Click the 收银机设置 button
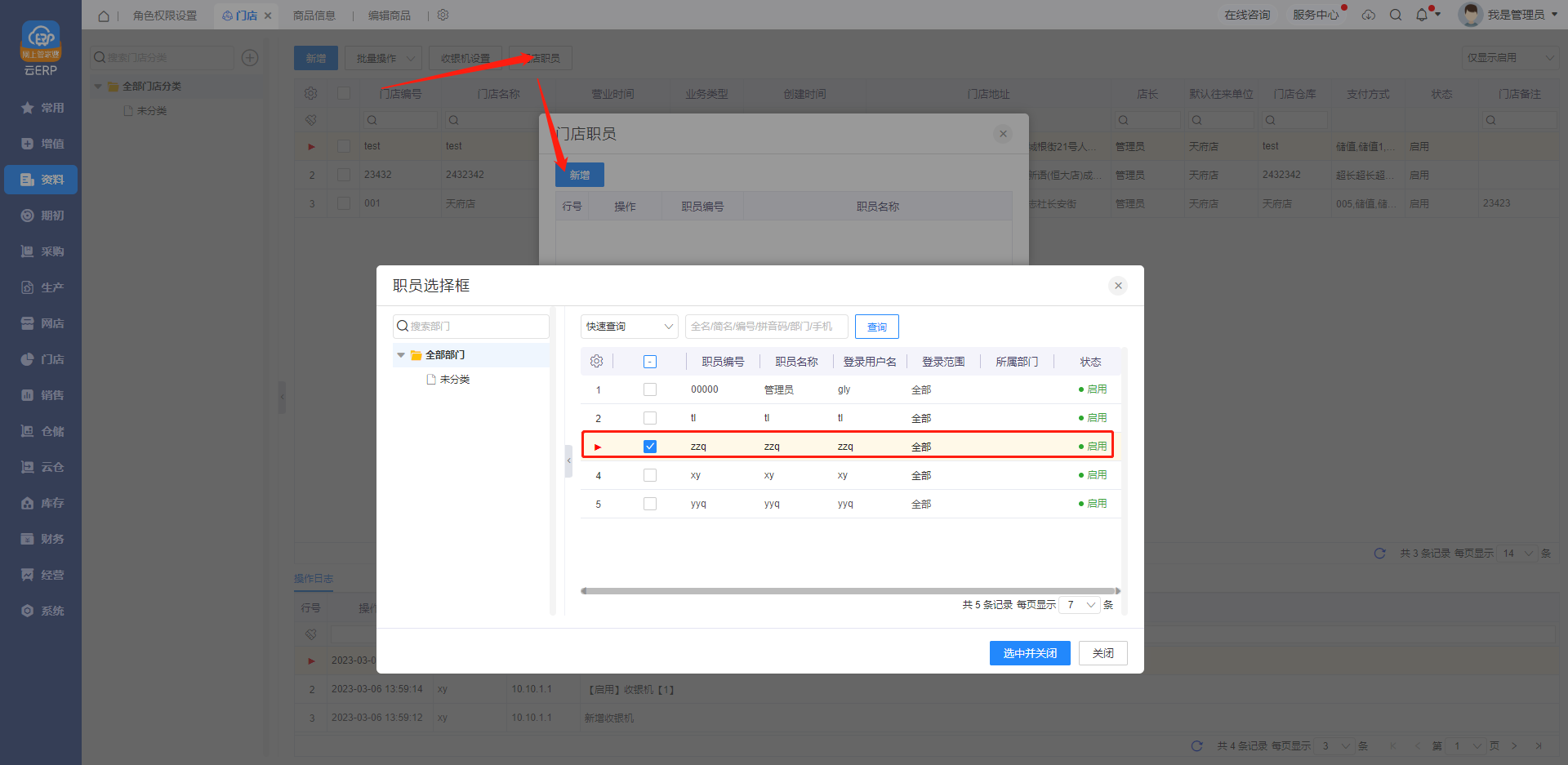Screen dimensions: 1568x765 click(x=465, y=58)
